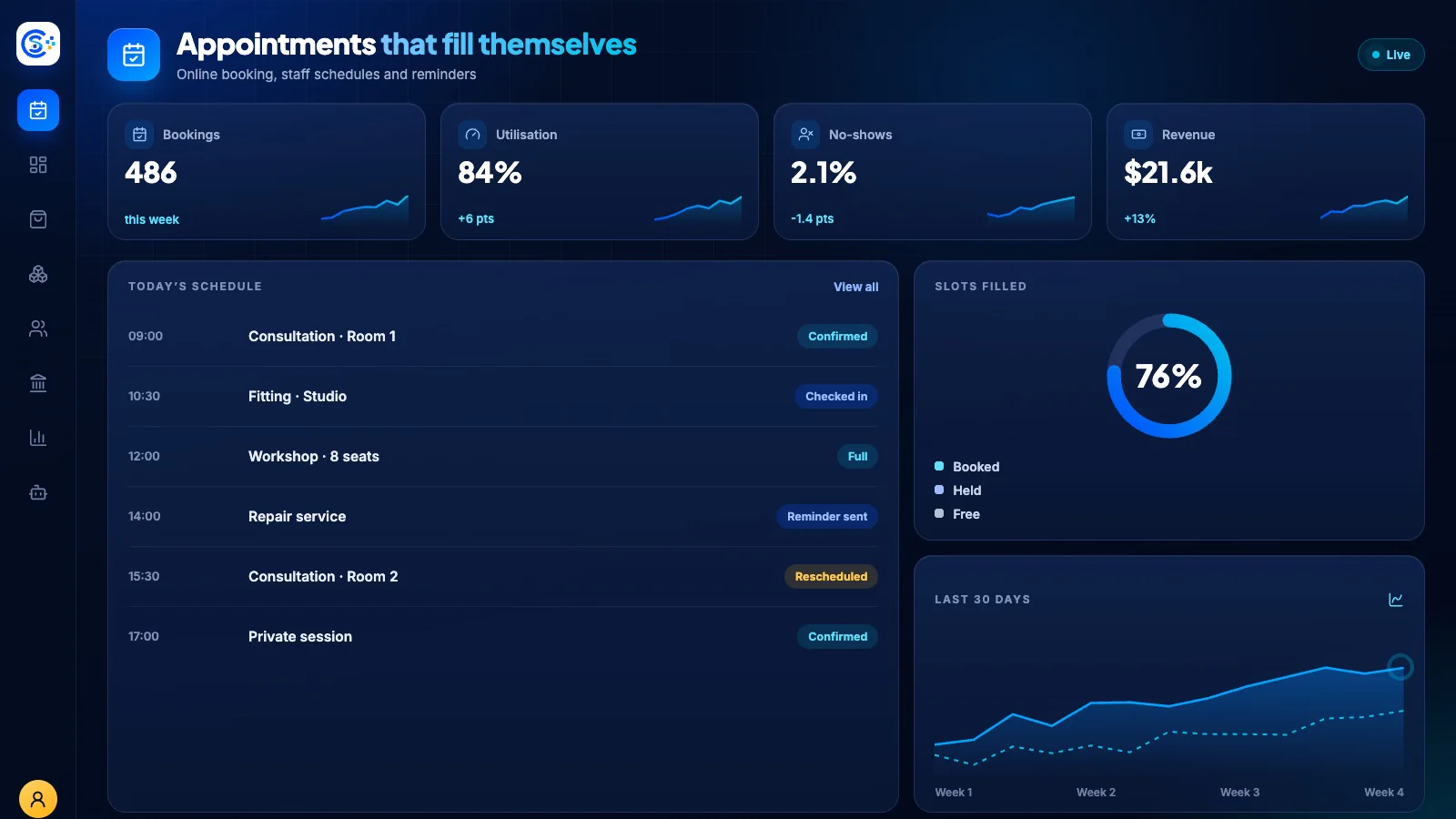Click the Bookings 486 value

point(151,173)
